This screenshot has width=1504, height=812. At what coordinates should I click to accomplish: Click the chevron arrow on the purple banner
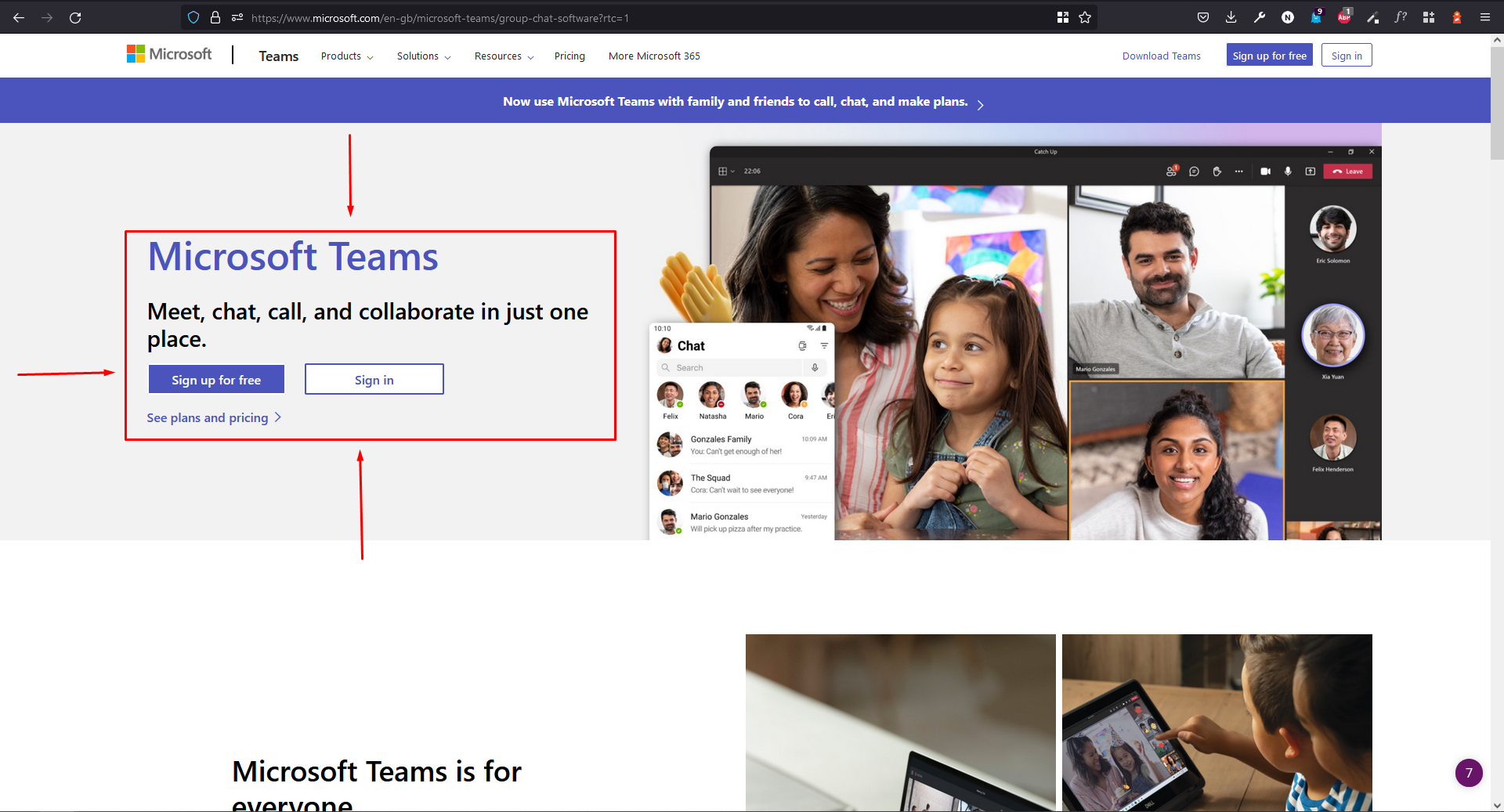[980, 104]
